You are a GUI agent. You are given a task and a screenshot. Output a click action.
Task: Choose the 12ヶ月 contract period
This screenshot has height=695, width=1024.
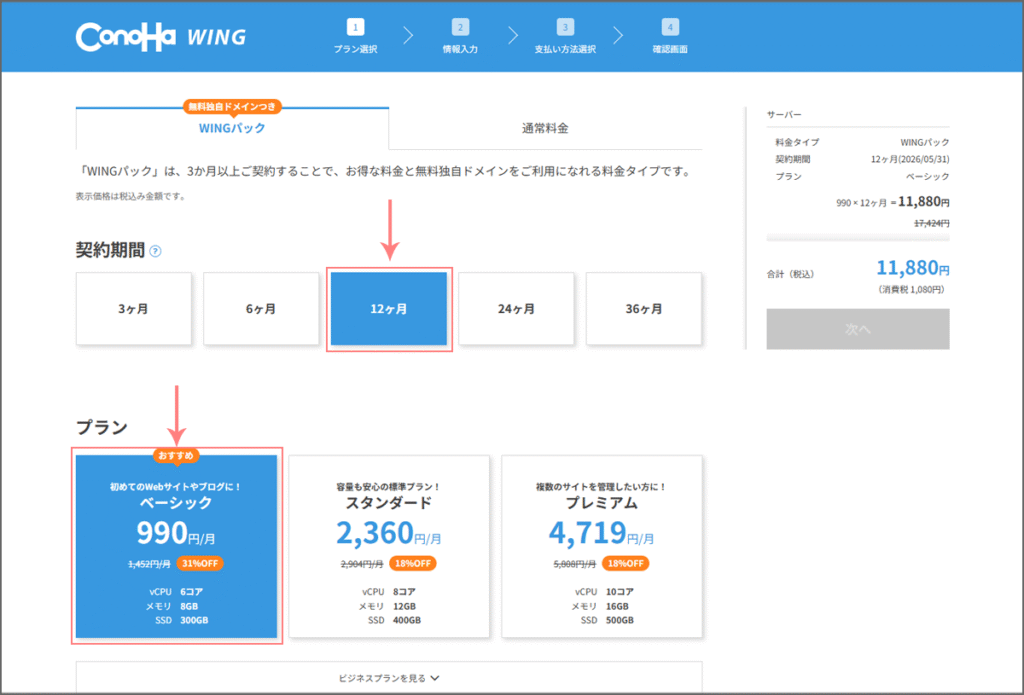point(389,308)
